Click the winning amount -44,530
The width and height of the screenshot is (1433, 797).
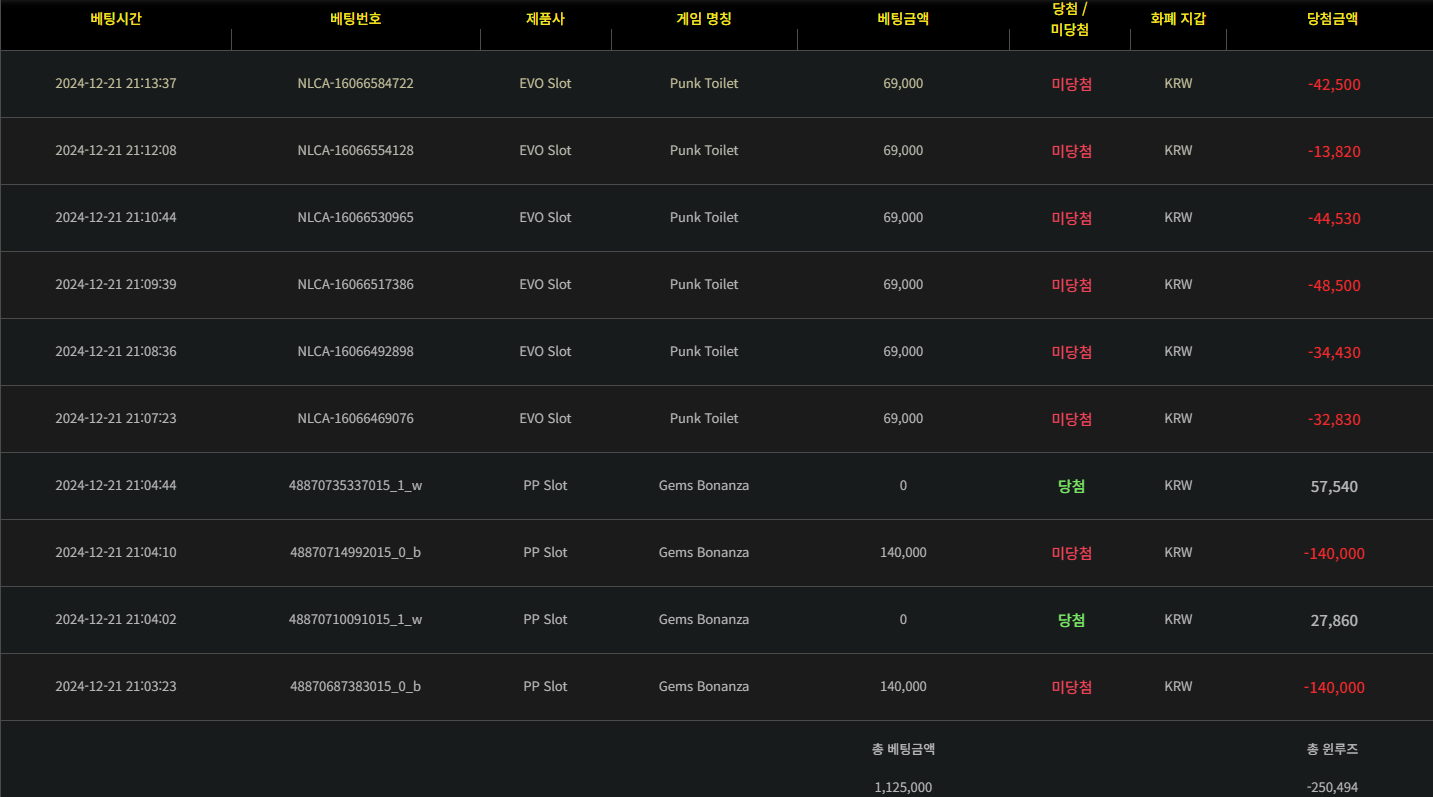tap(1334, 219)
